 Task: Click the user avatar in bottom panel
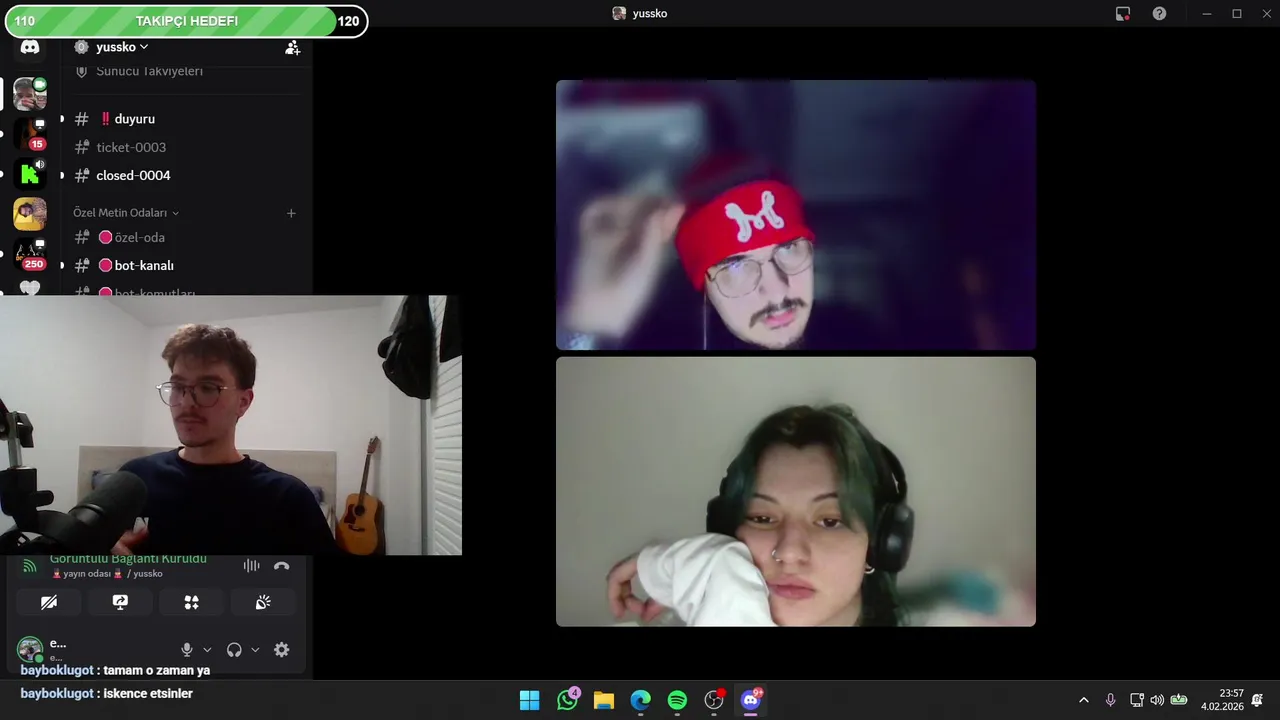[x=30, y=649]
